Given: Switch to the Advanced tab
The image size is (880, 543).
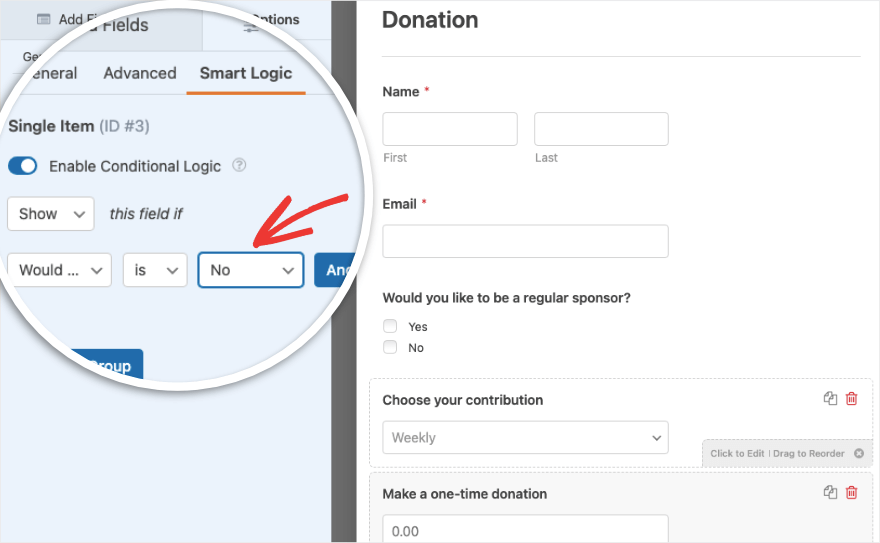Looking at the screenshot, I should click(x=140, y=73).
